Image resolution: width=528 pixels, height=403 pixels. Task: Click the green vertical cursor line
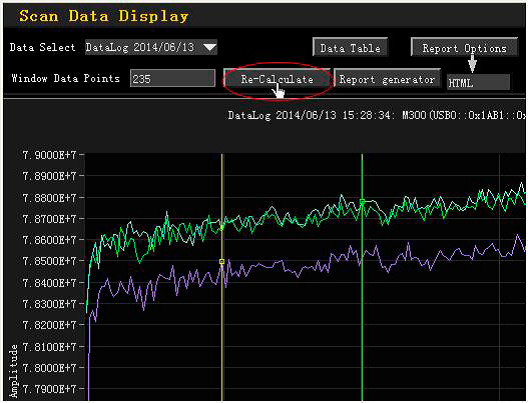[362, 303]
